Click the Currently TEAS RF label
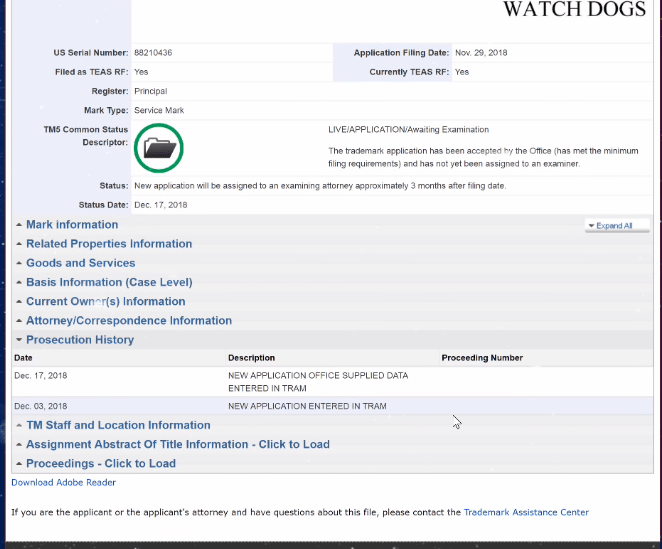The width and height of the screenshot is (662, 549). 409,72
